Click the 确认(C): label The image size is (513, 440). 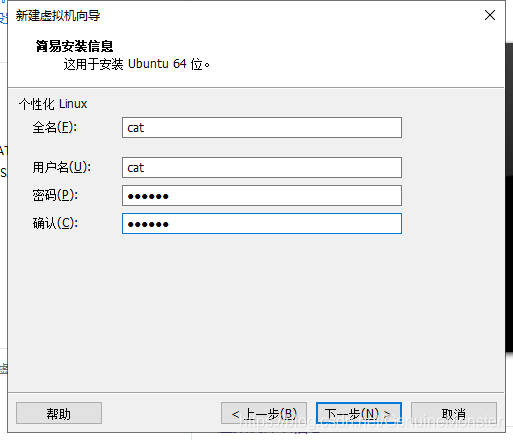pyautogui.click(x=55, y=223)
